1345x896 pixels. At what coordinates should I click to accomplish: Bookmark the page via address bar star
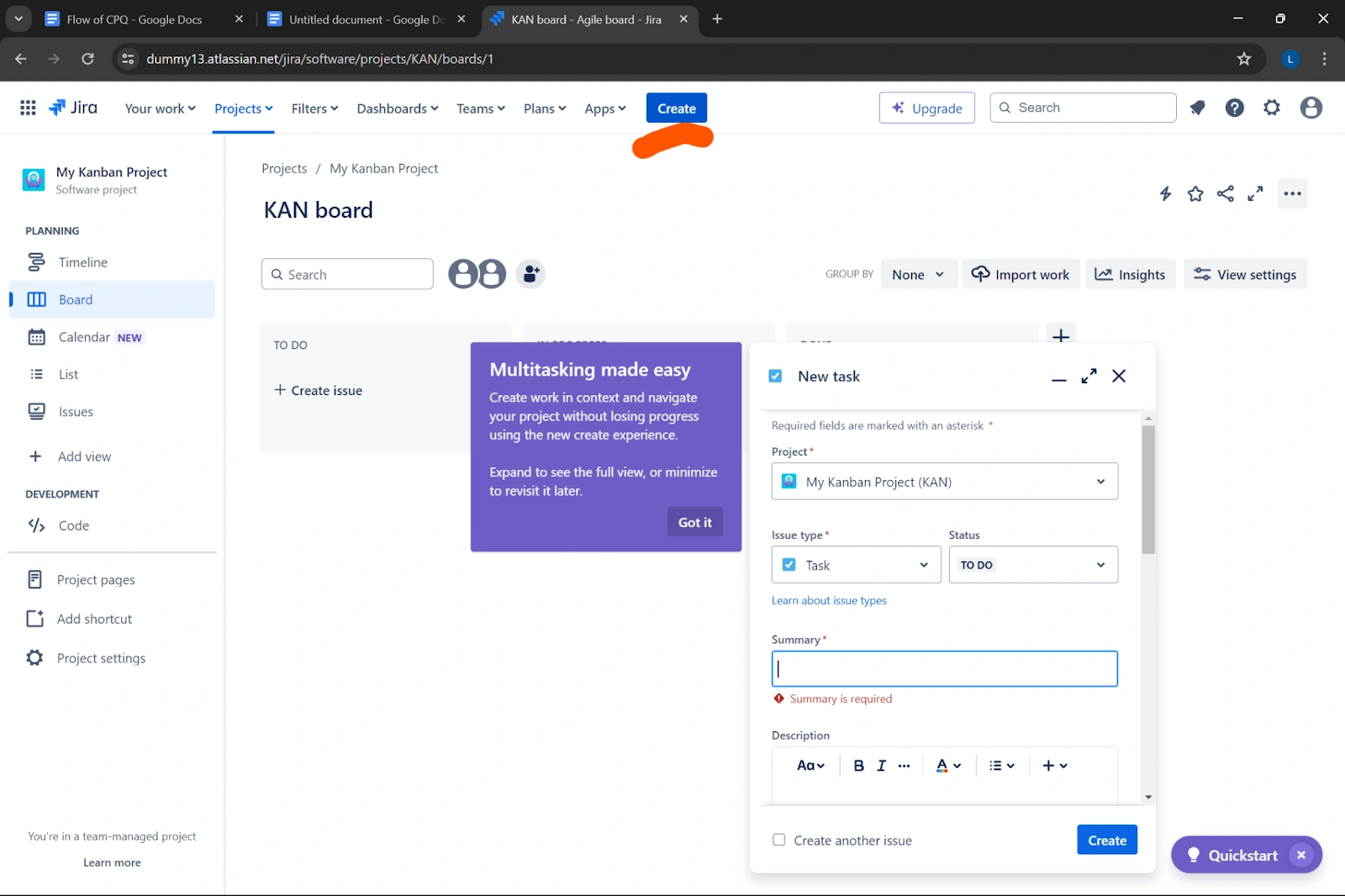[1243, 59]
